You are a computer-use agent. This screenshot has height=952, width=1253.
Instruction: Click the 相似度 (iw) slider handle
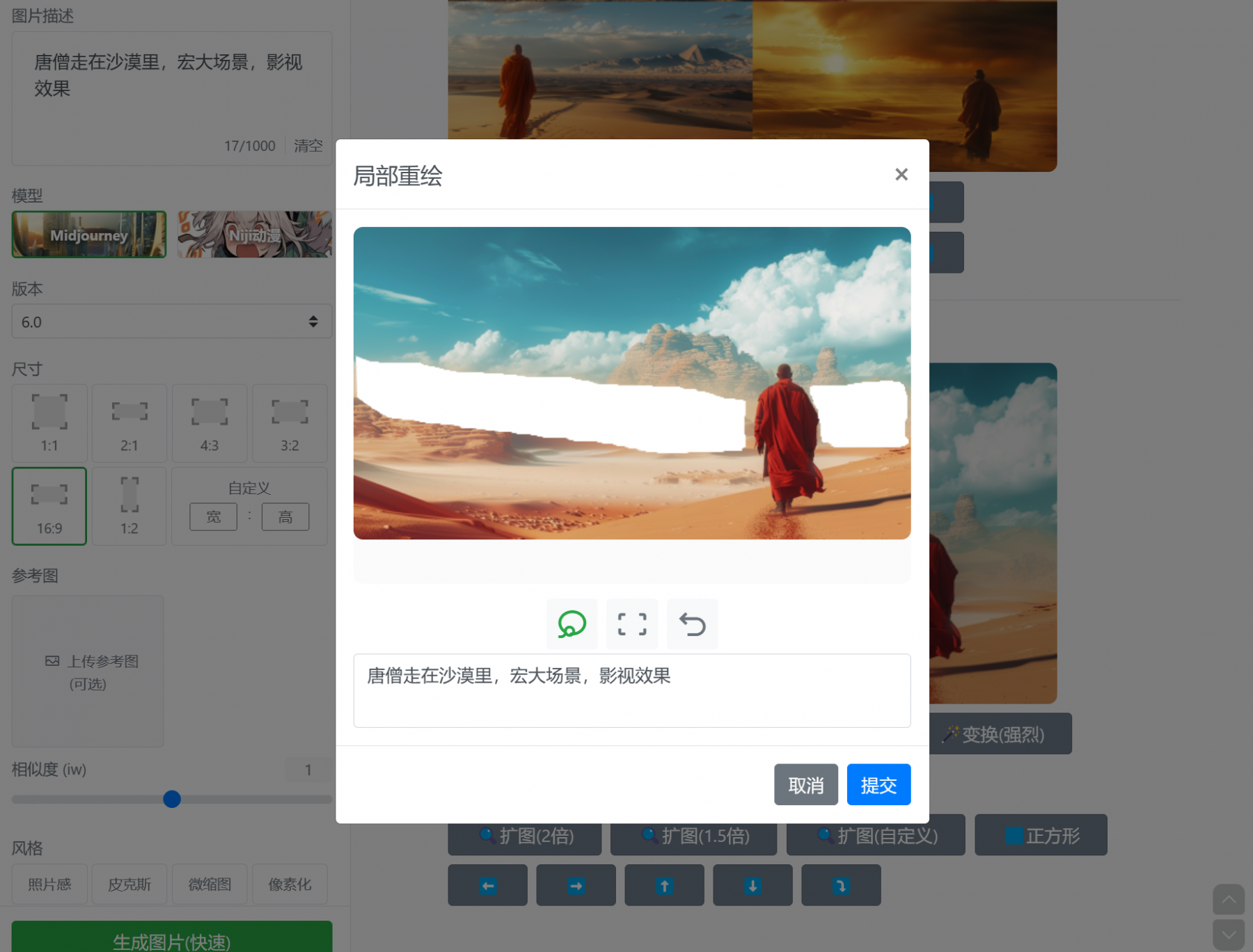tap(172, 799)
